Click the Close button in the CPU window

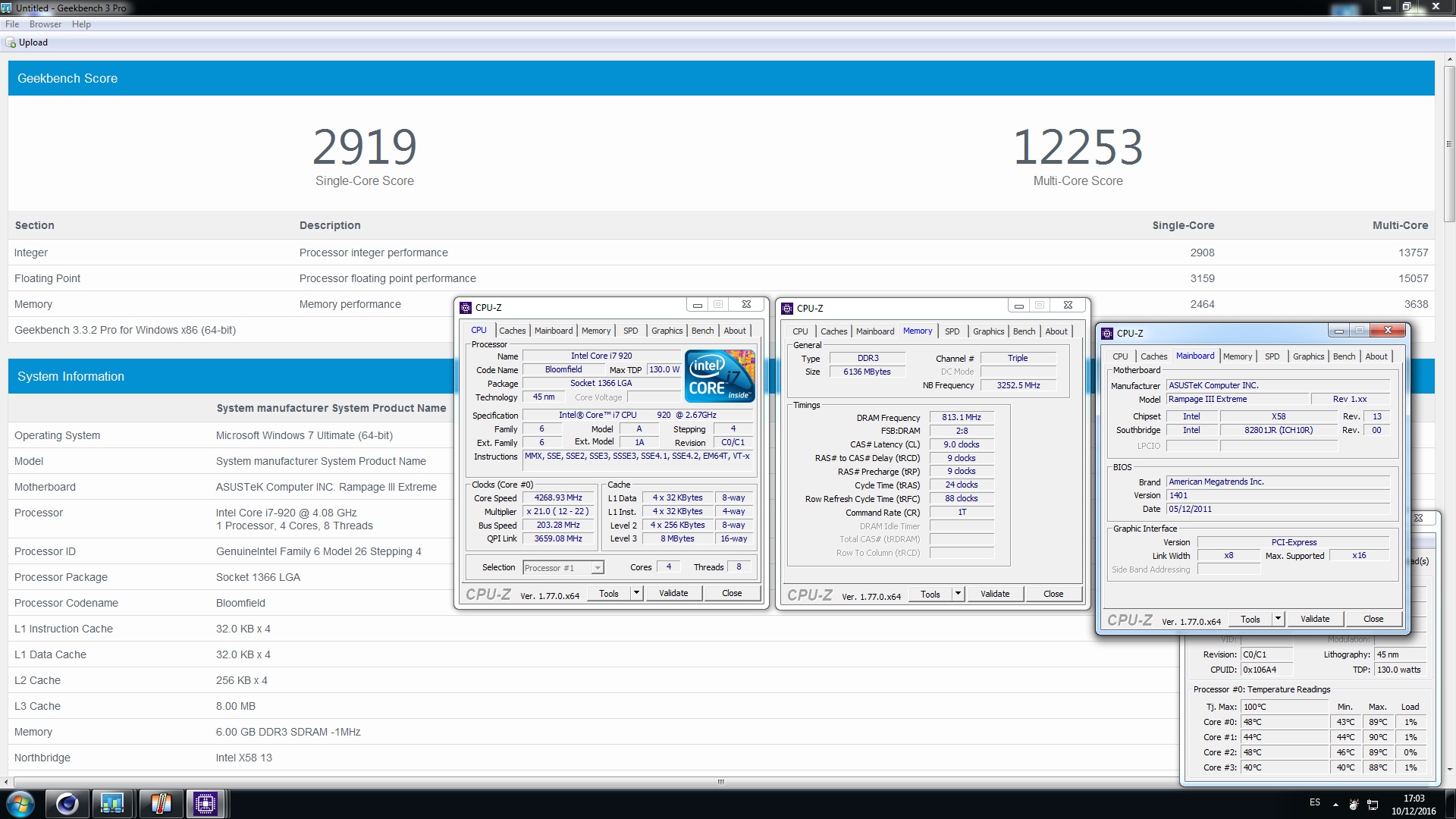point(732,593)
